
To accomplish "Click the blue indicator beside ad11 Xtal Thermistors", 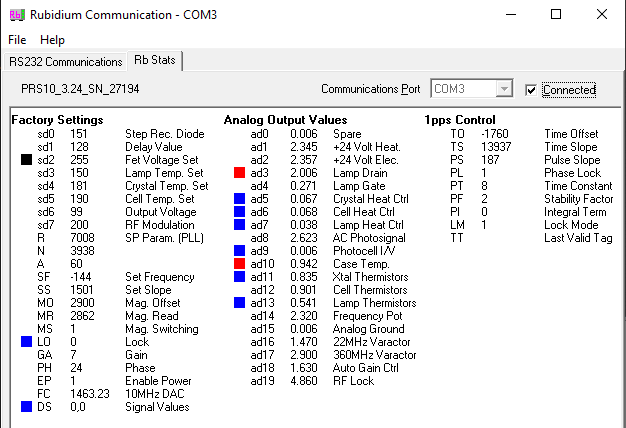I will click(x=239, y=276).
